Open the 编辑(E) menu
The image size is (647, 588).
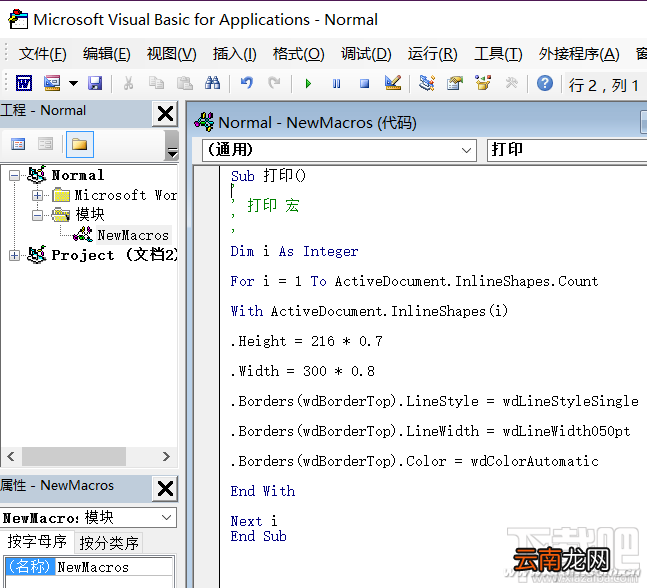[x=106, y=54]
